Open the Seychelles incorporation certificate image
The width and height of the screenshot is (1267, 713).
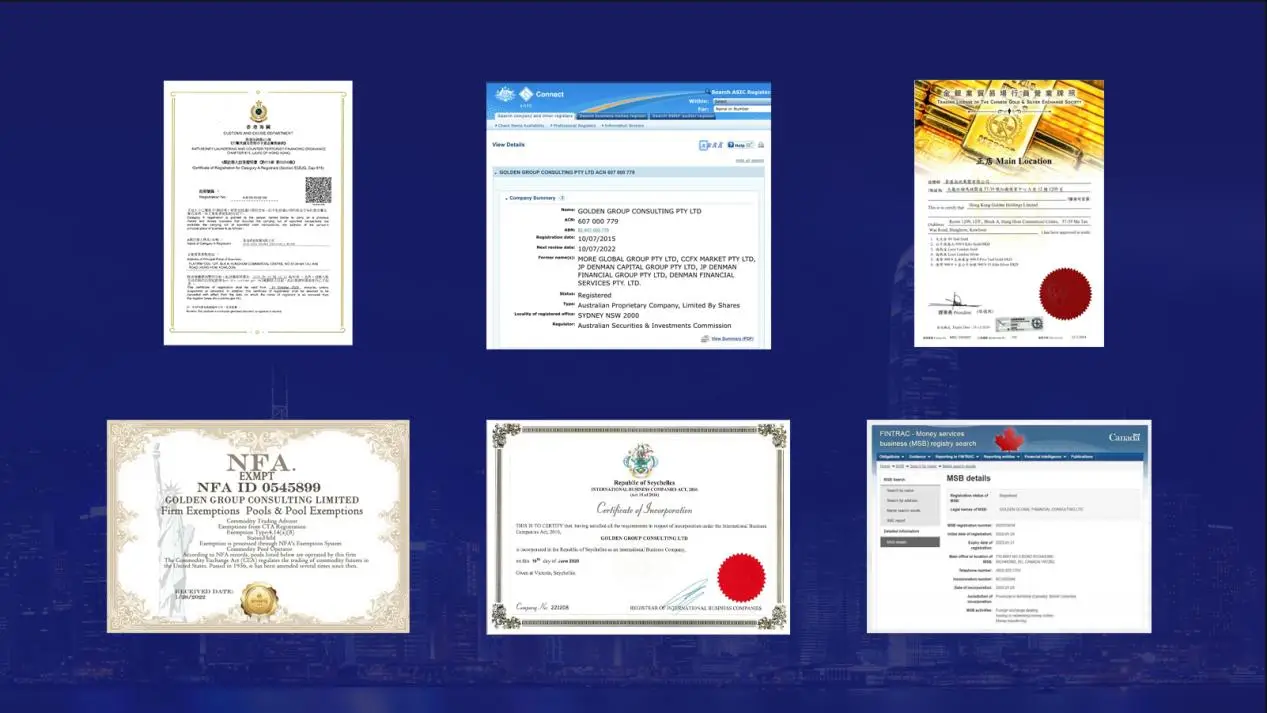click(x=638, y=527)
